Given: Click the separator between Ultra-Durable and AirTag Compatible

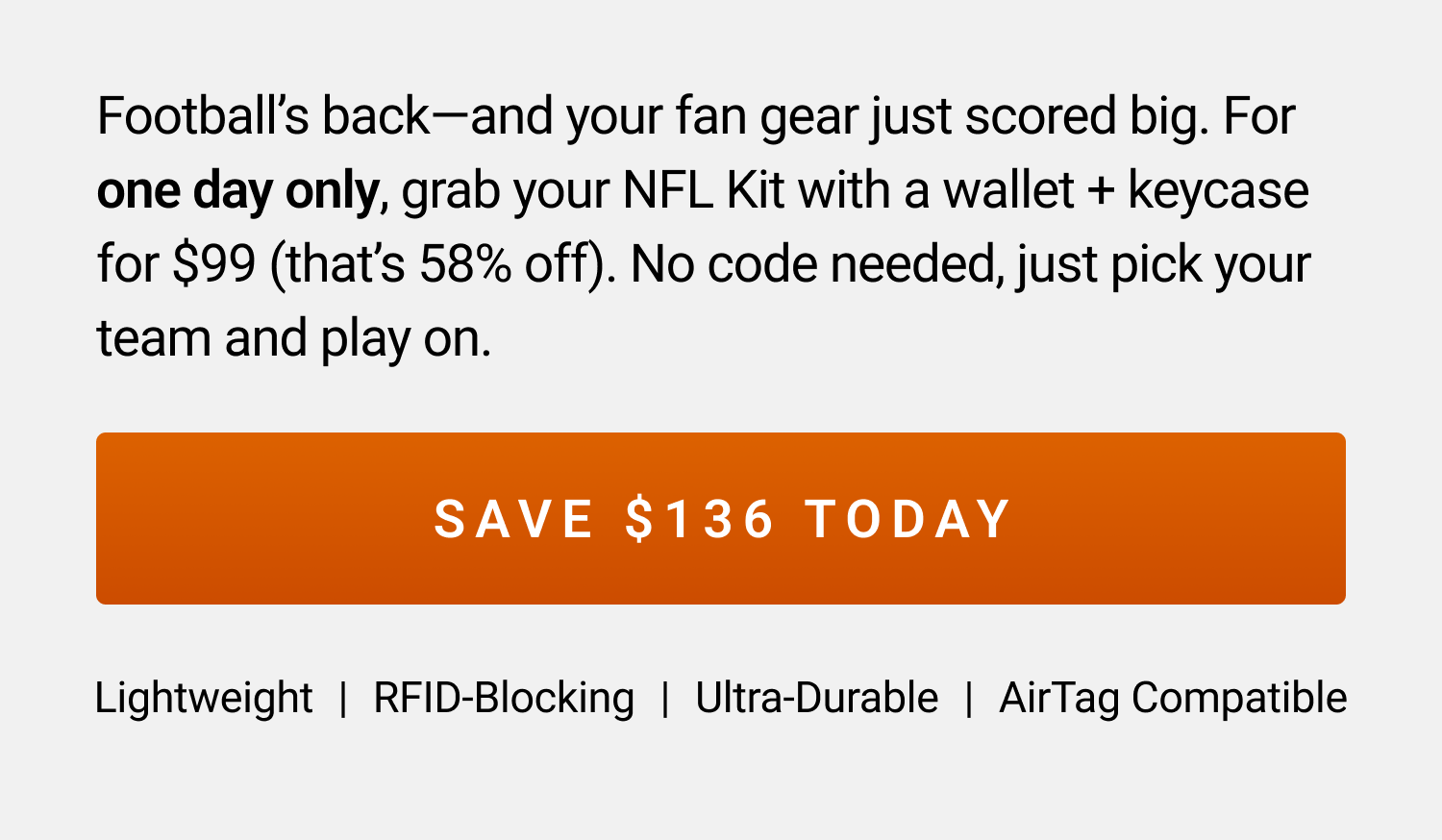Looking at the screenshot, I should point(967,698).
